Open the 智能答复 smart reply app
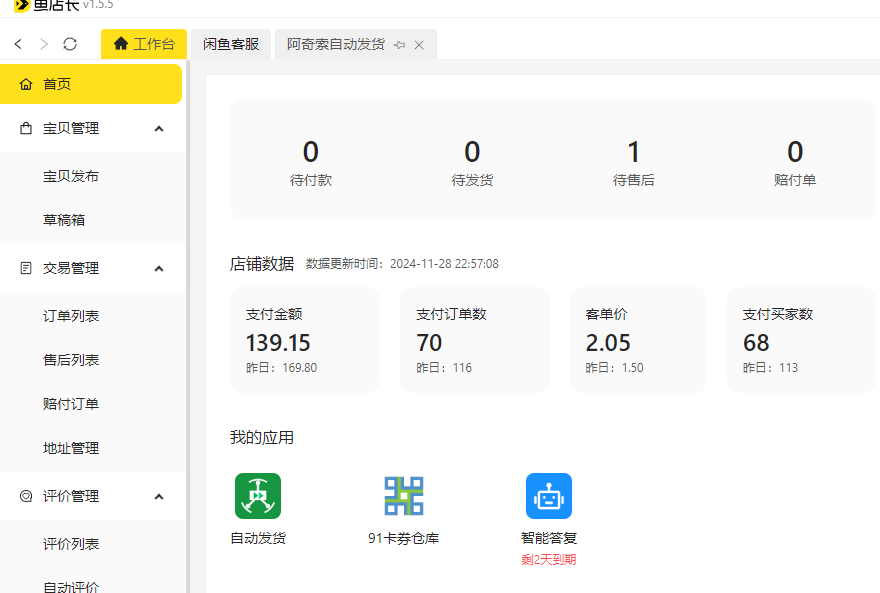Screen dimensions: 880x593 click(x=549, y=495)
